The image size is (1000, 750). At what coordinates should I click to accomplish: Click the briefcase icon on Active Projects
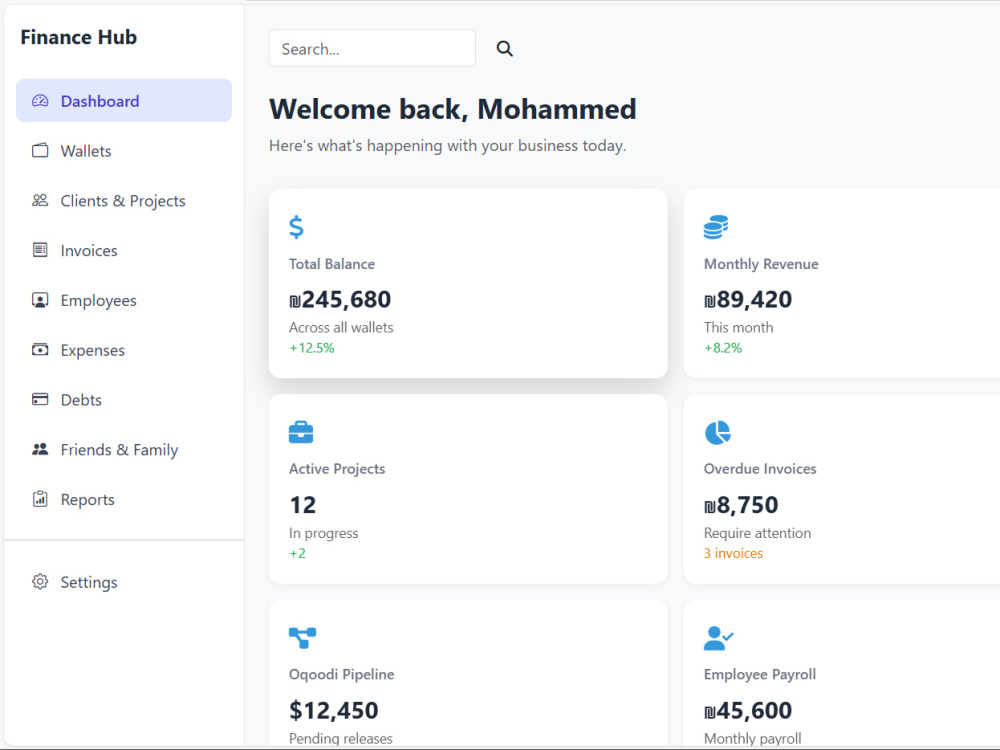click(x=301, y=432)
